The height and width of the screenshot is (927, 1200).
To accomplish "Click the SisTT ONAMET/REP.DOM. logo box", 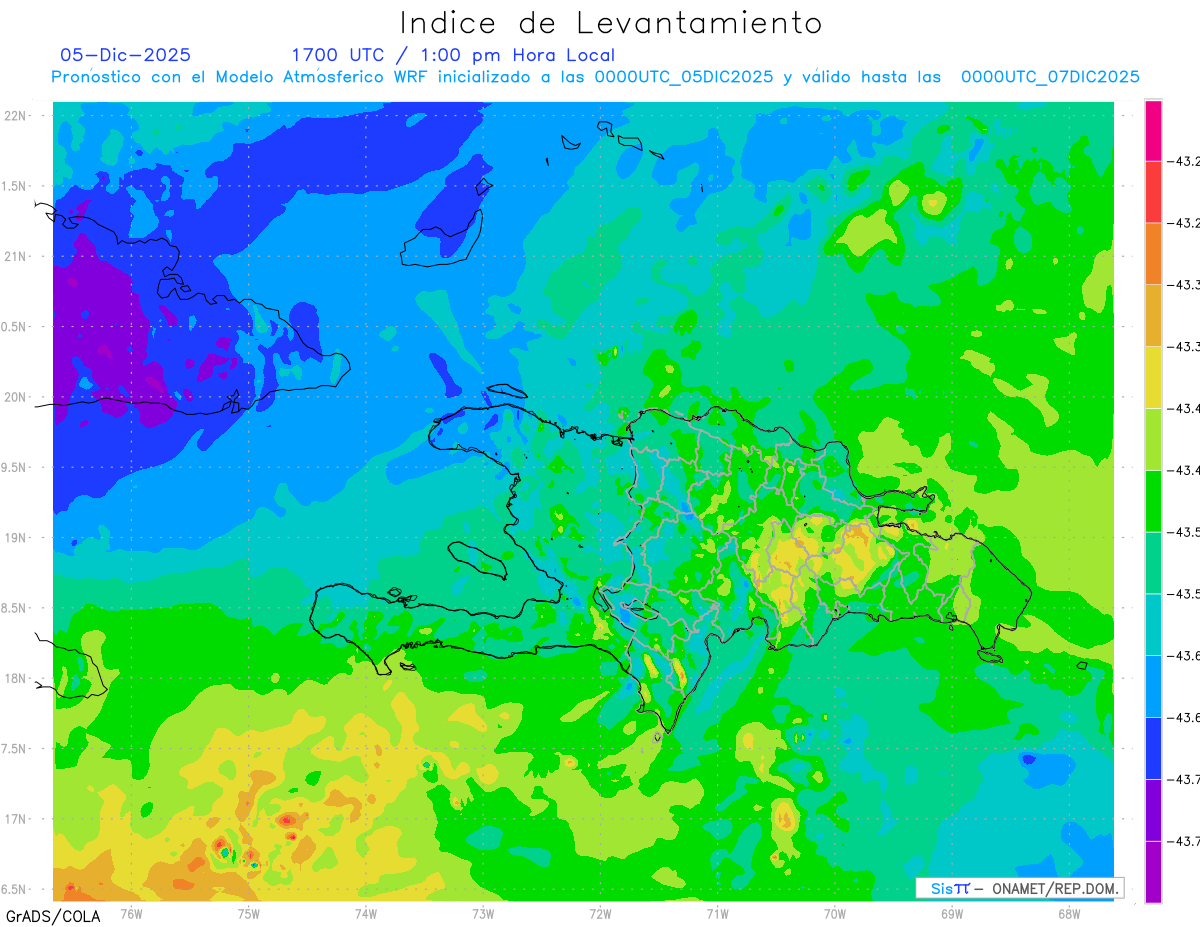I will [x=1019, y=888].
